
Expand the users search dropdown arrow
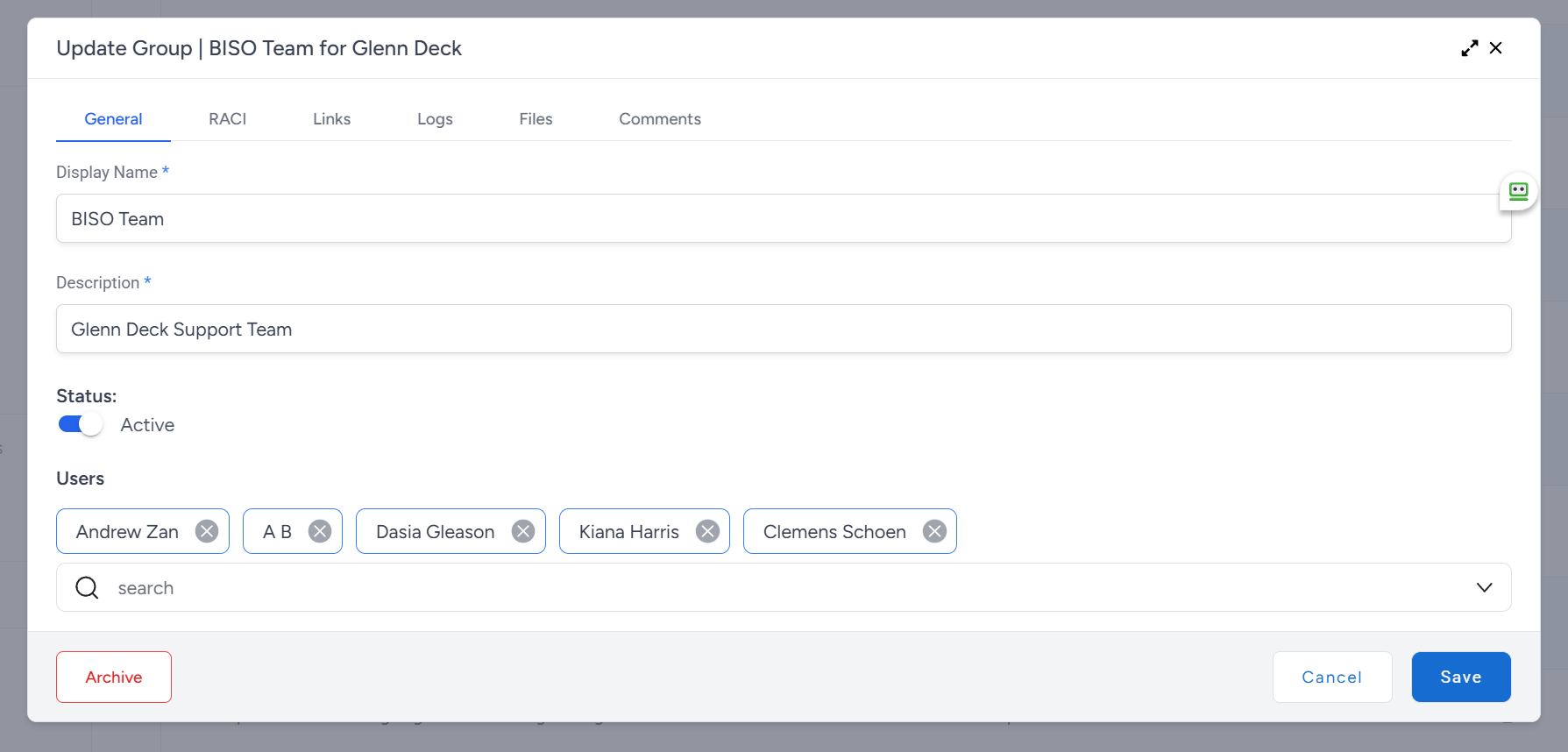[1484, 587]
